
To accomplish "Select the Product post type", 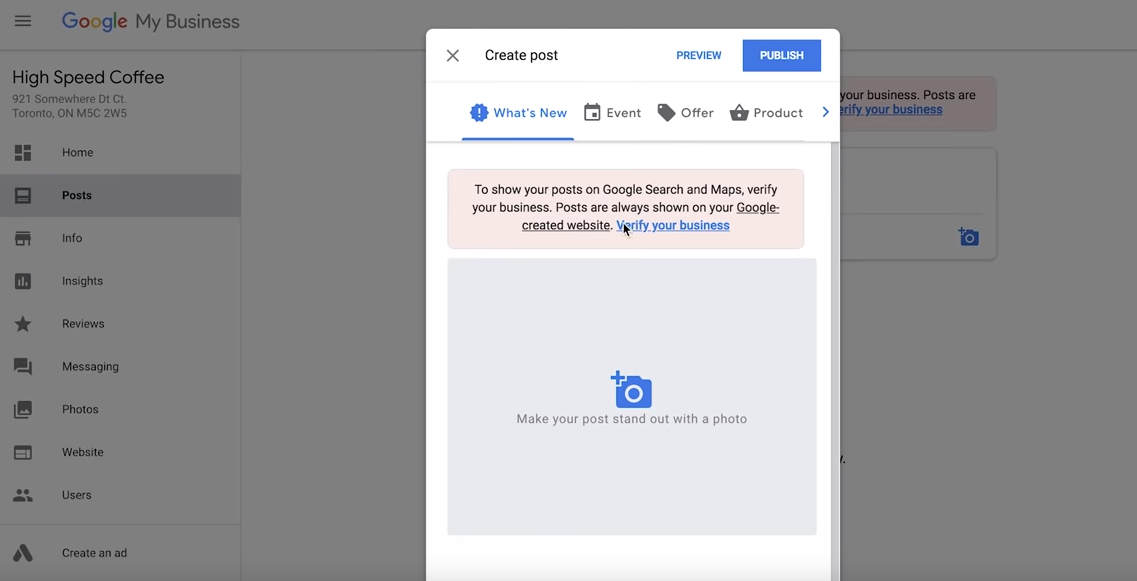I will (766, 112).
